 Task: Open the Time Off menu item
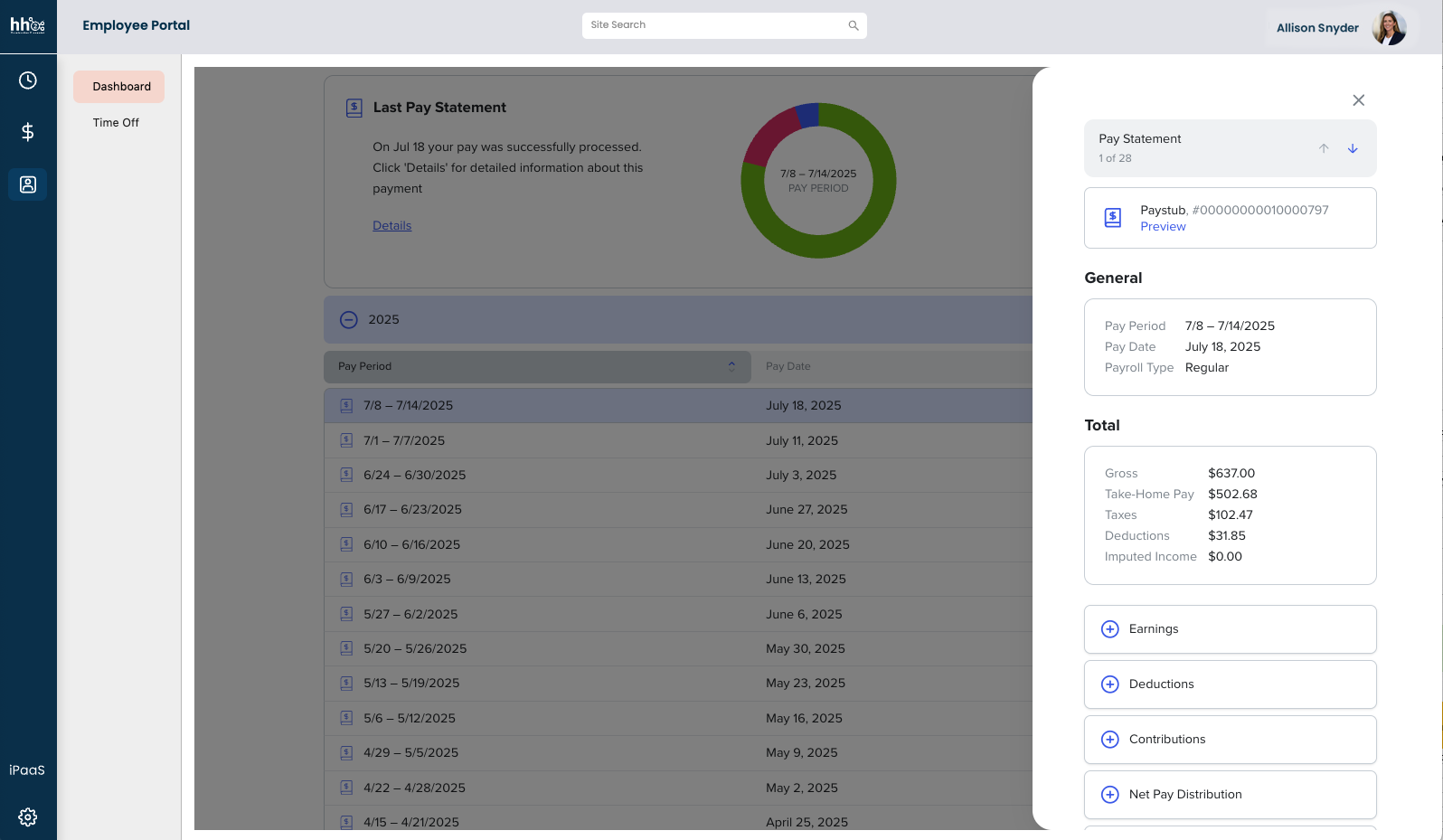[x=116, y=123]
